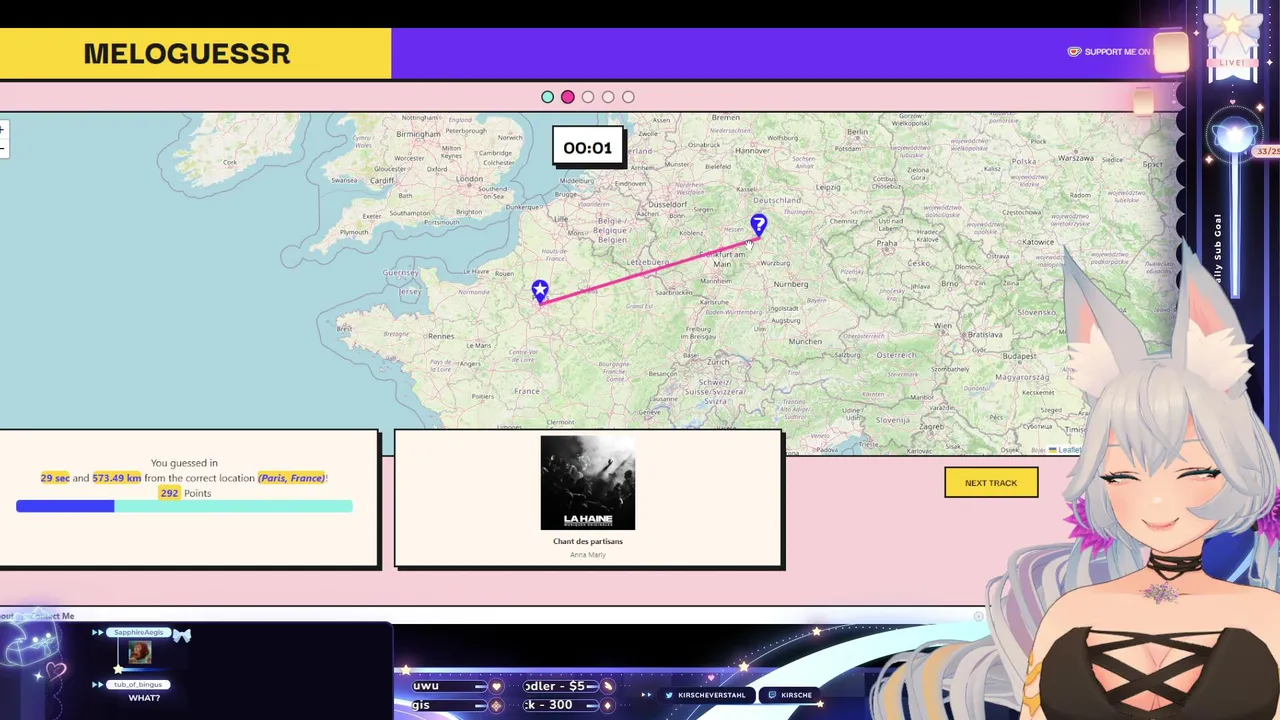Click the Katowice label on the map
1280x720 pixels.
coord(1038,242)
